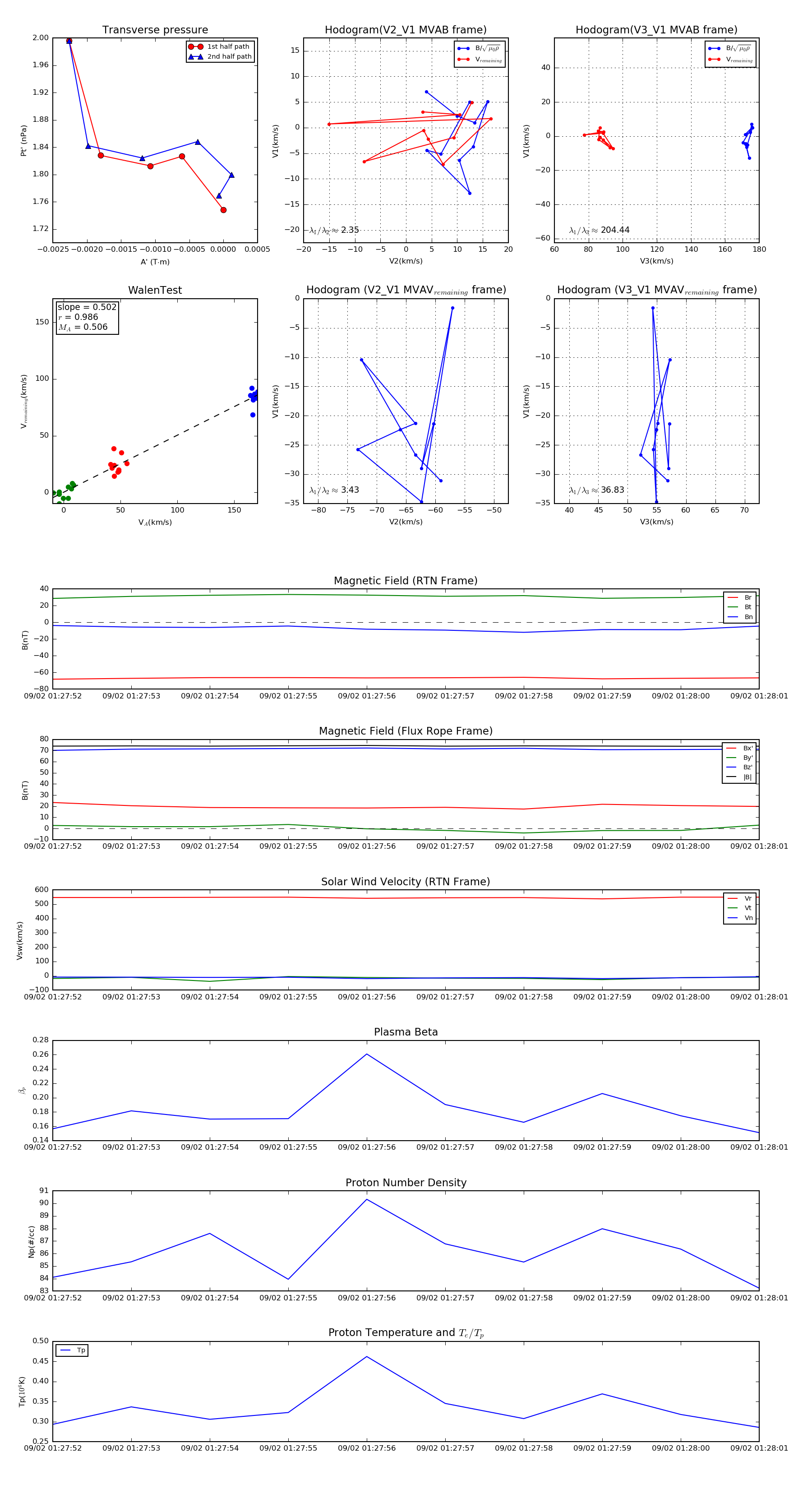Screen dimensions: 812x1489
Task: Click the 'Magnetic Field (RTN Frame)' title
Action: pos(406,581)
